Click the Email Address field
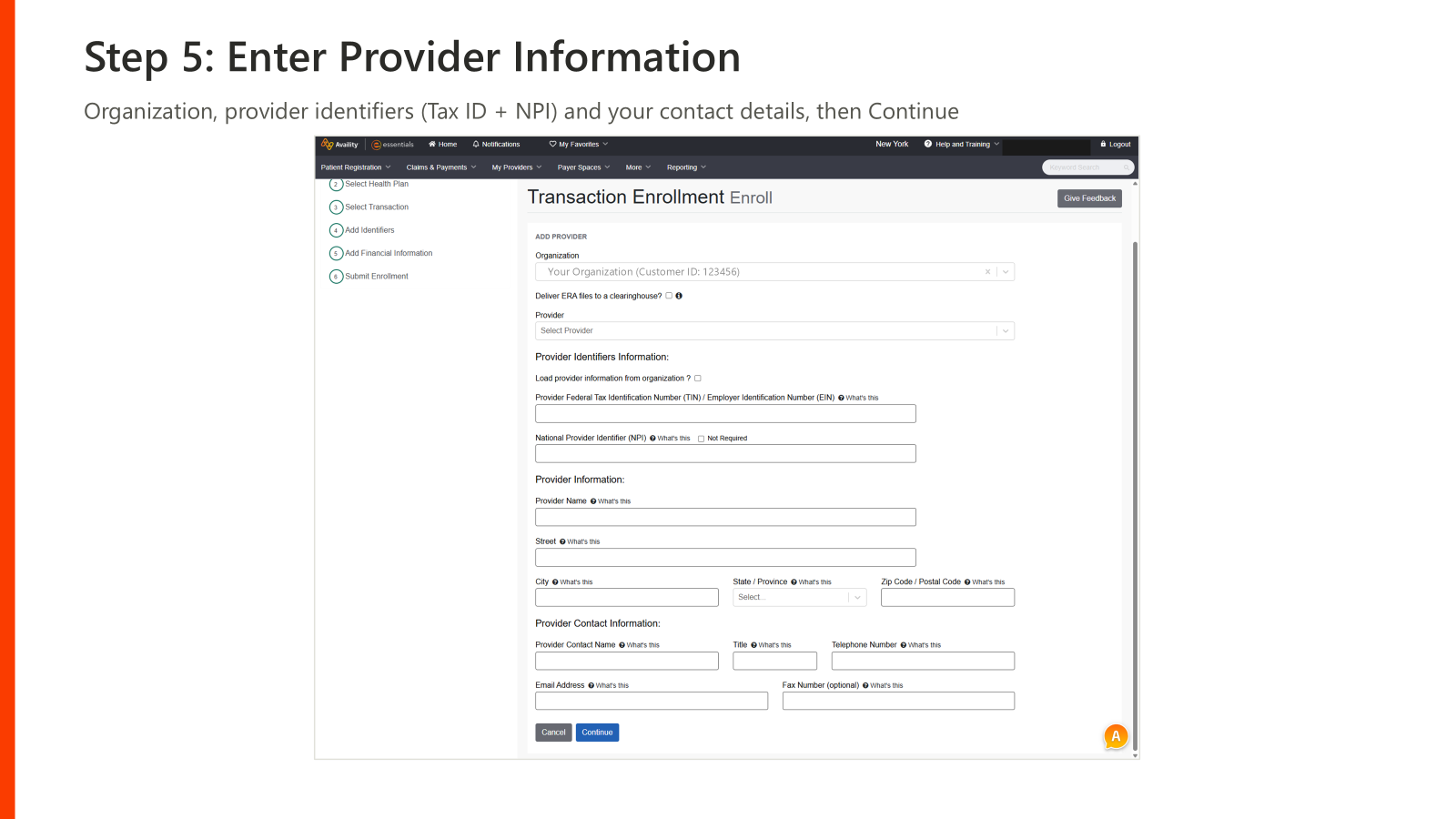 pyautogui.click(x=652, y=702)
